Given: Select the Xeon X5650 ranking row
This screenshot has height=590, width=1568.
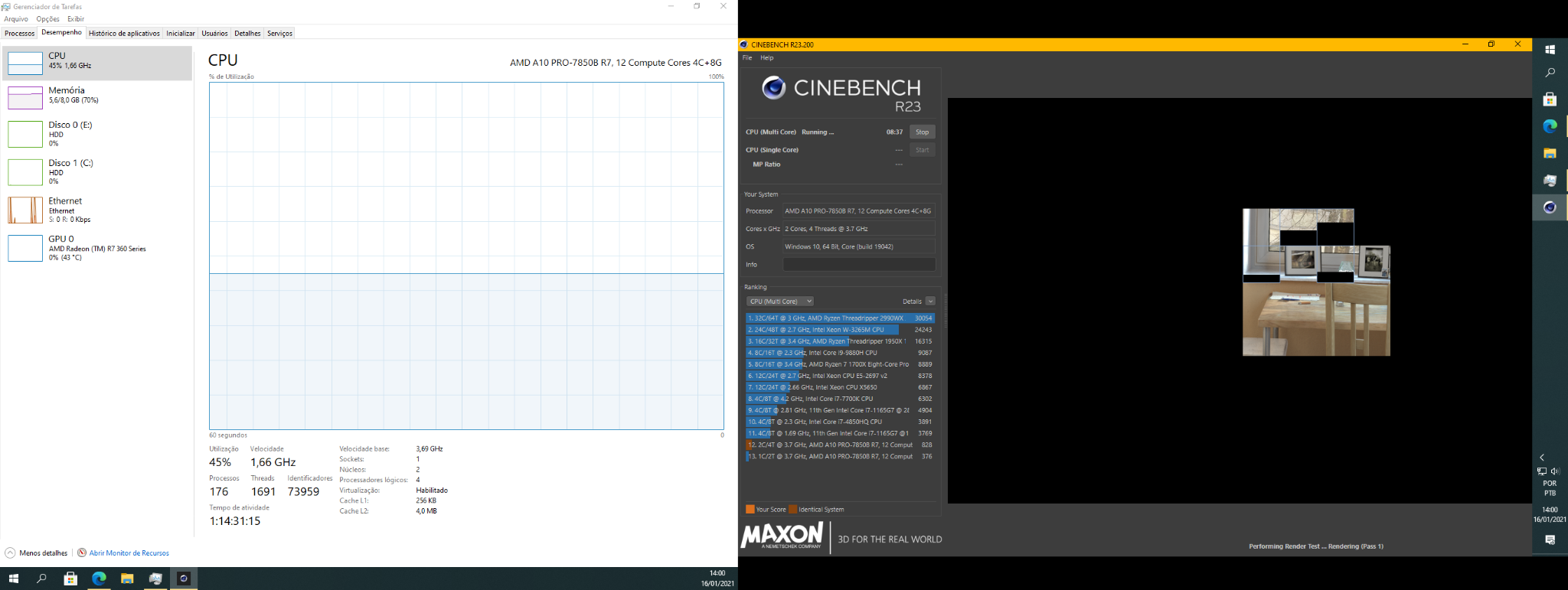Looking at the screenshot, I should coord(840,387).
